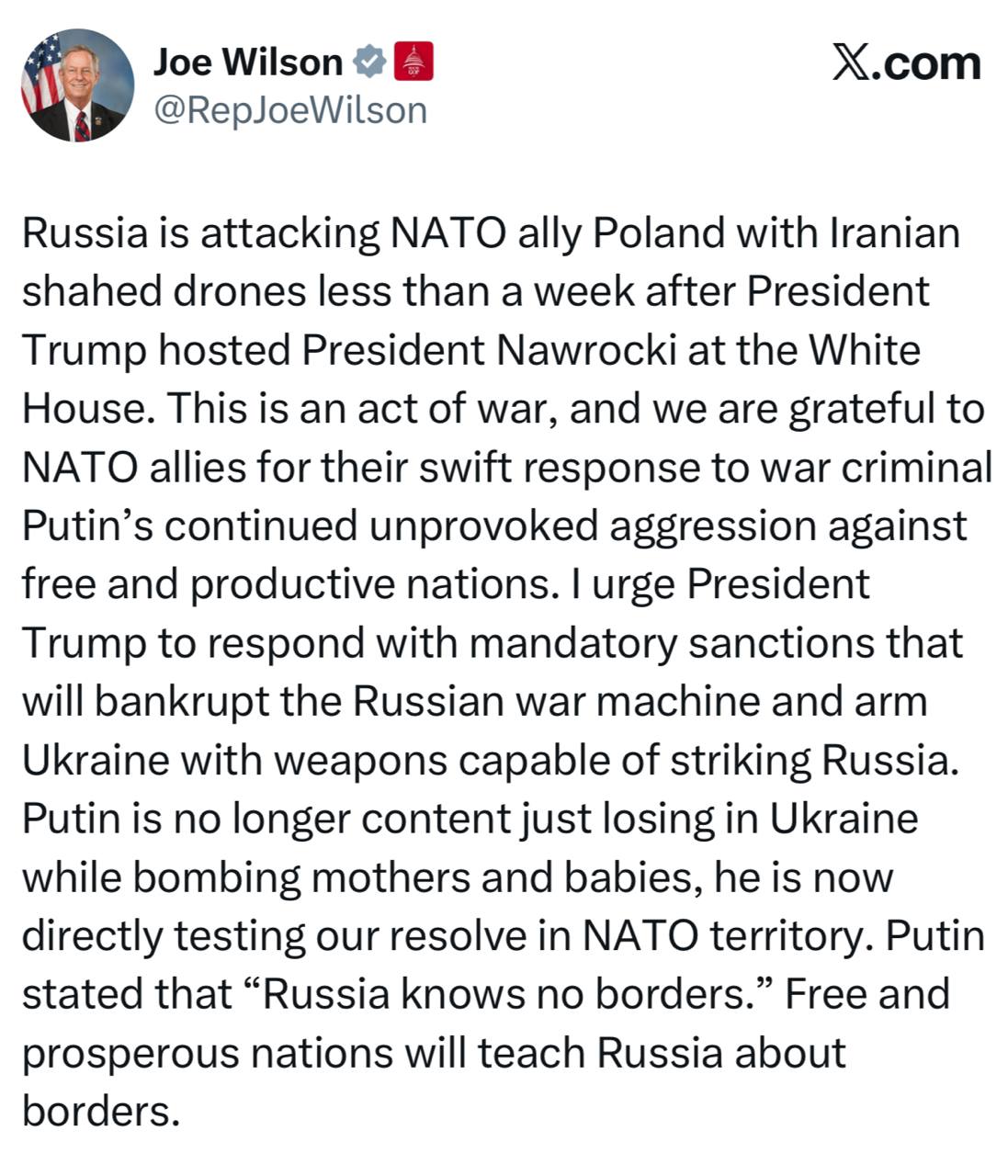The image size is (1008, 1176).
Task: Click the quote "Russia knows no borders."
Action: click(510, 995)
